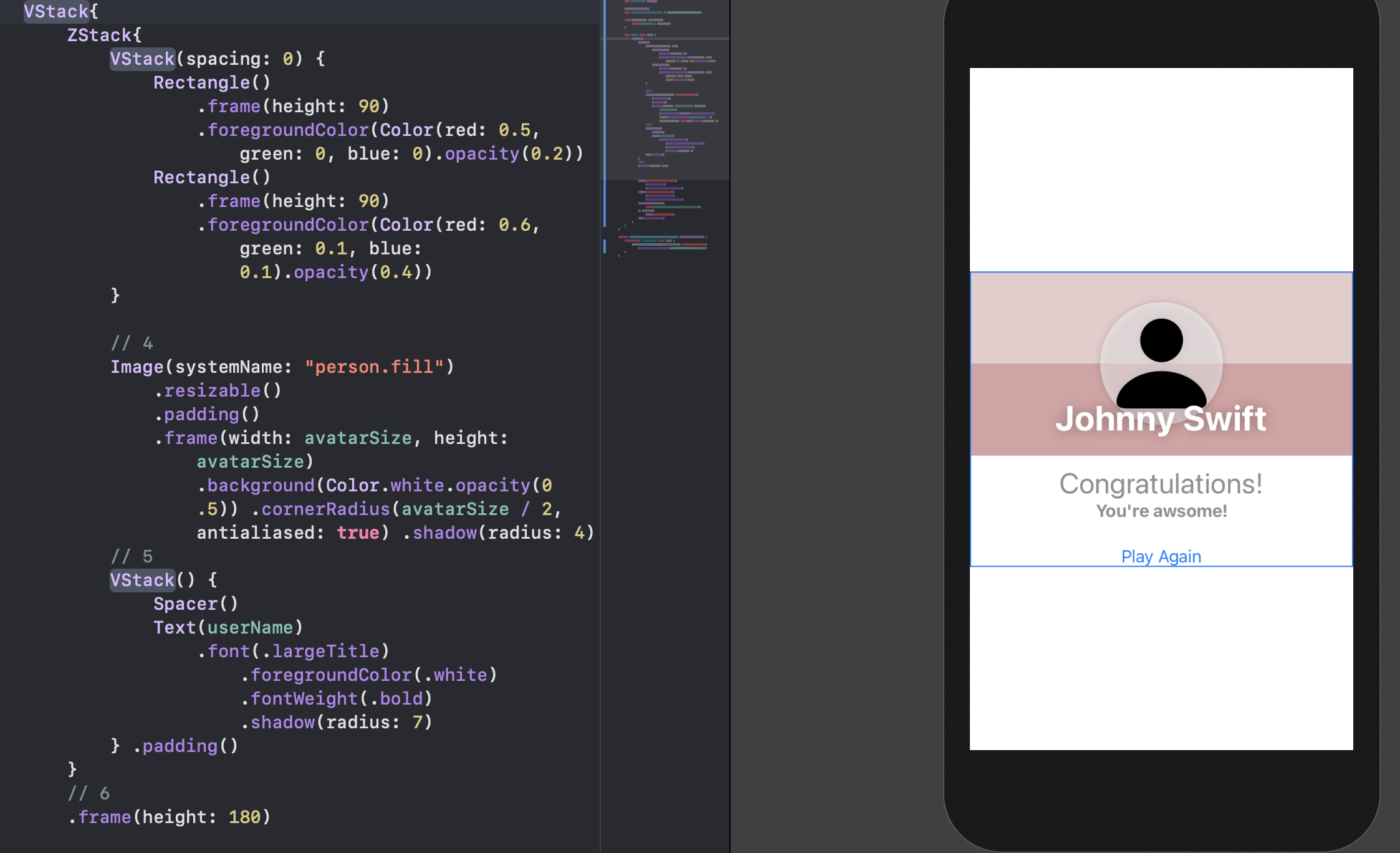Click the .frame(height: 180) modifier
This screenshot has width=1400, height=853.
point(170,817)
